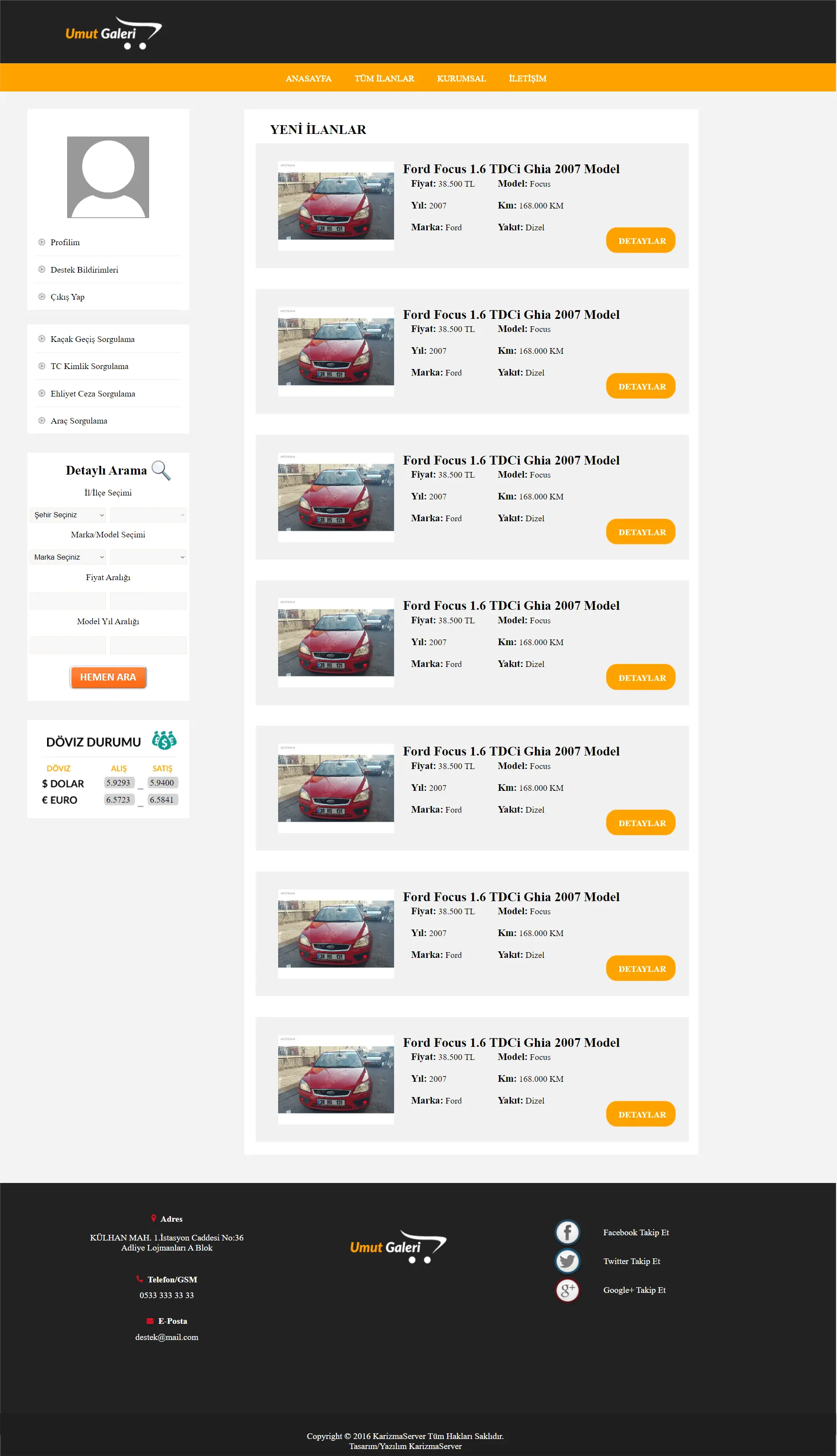Image resolution: width=837 pixels, height=1456 pixels.
Task: Expand the empty model dropdown beside Marka
Action: click(148, 557)
